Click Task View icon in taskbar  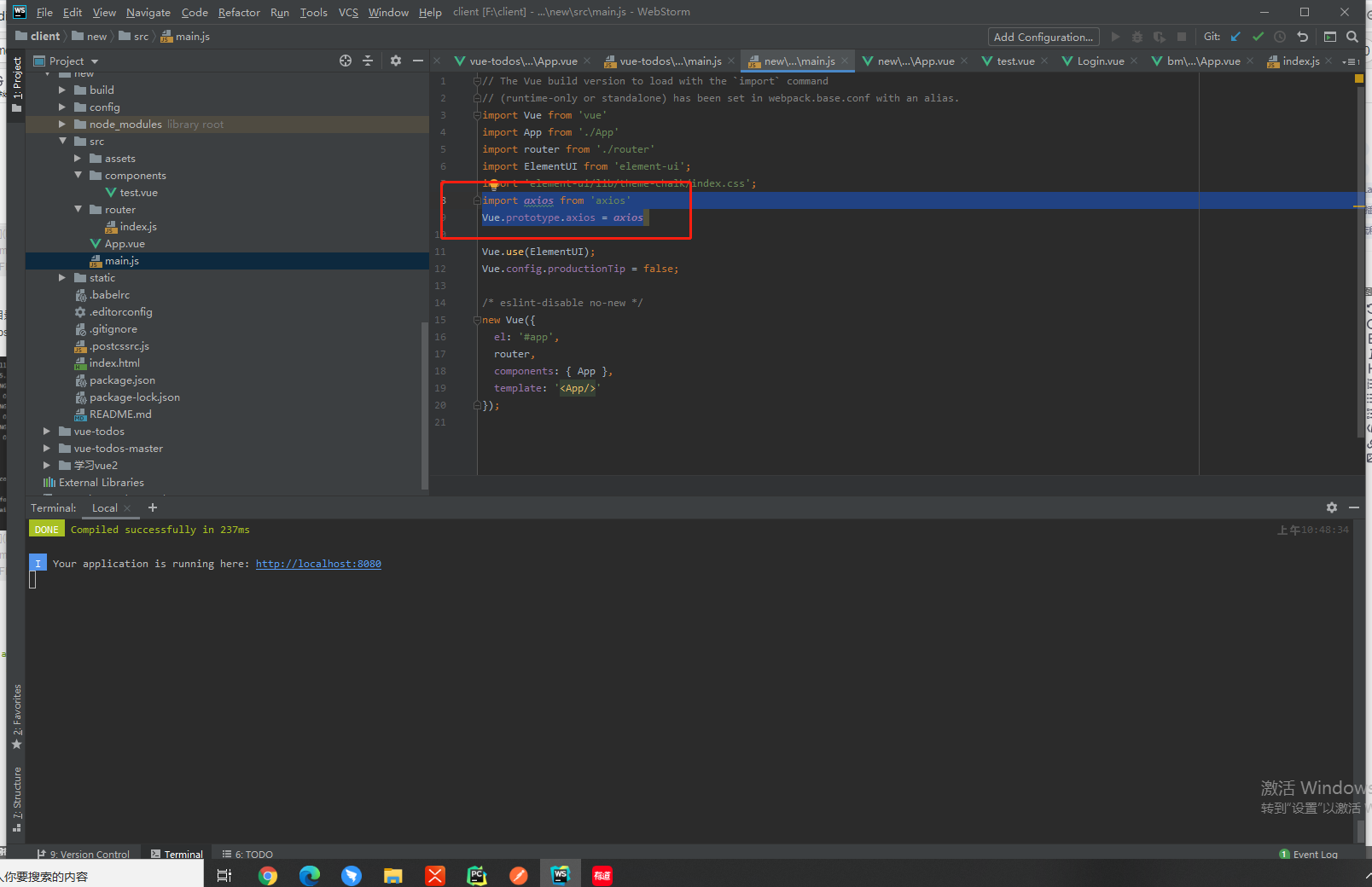[x=224, y=875]
